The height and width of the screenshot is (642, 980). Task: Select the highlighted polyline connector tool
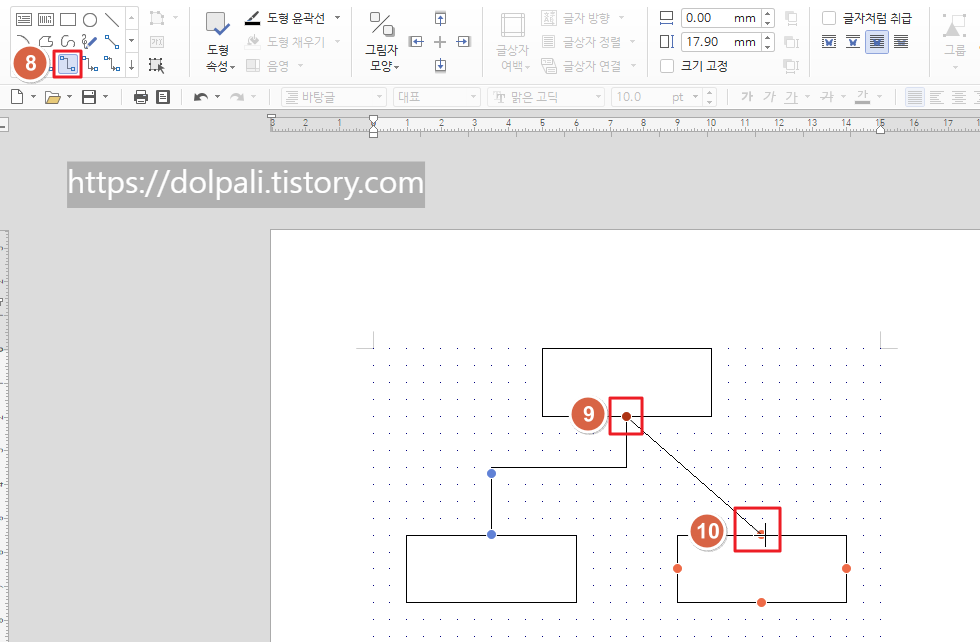[x=67, y=63]
